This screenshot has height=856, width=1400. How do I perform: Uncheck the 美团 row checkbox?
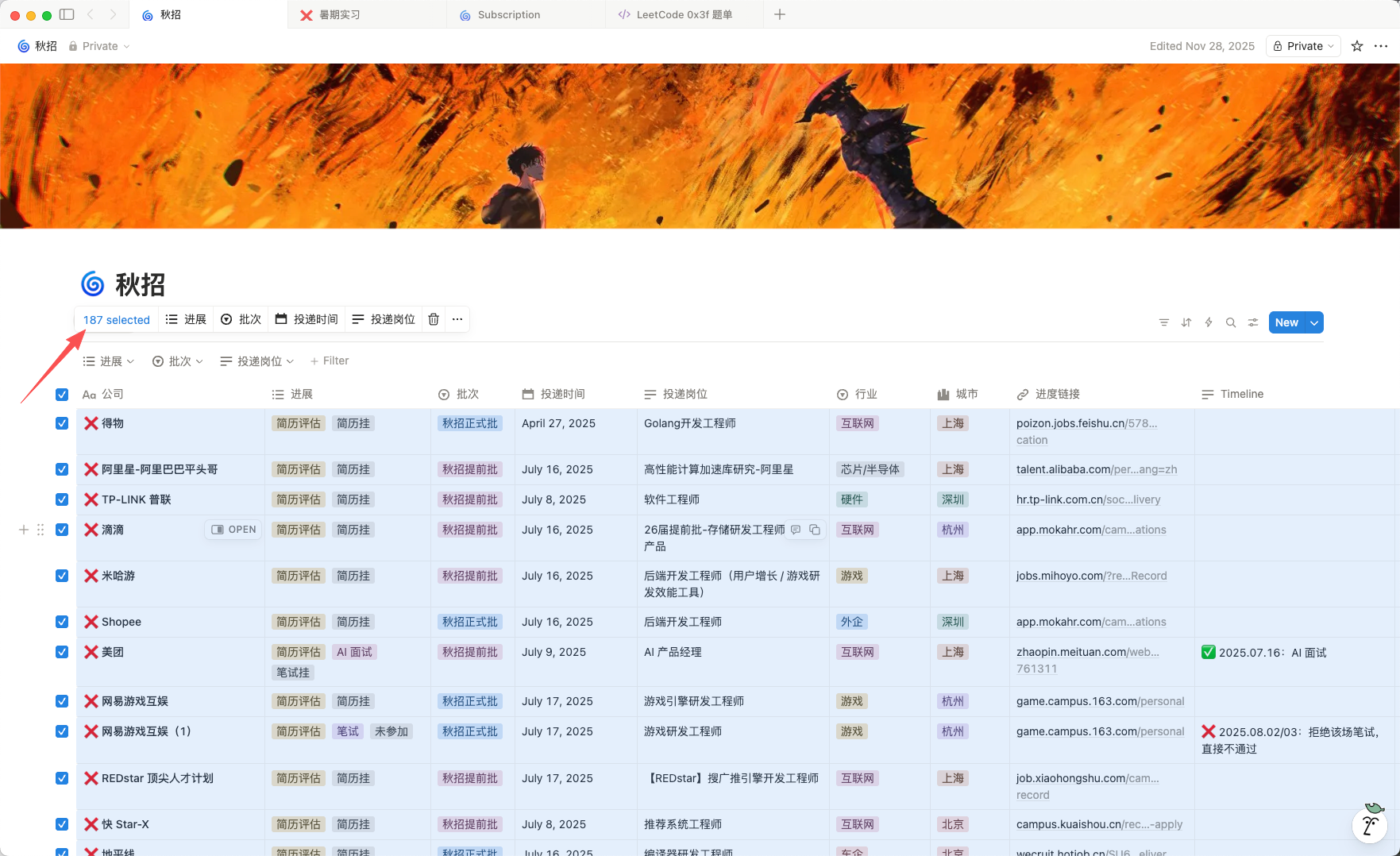62,652
